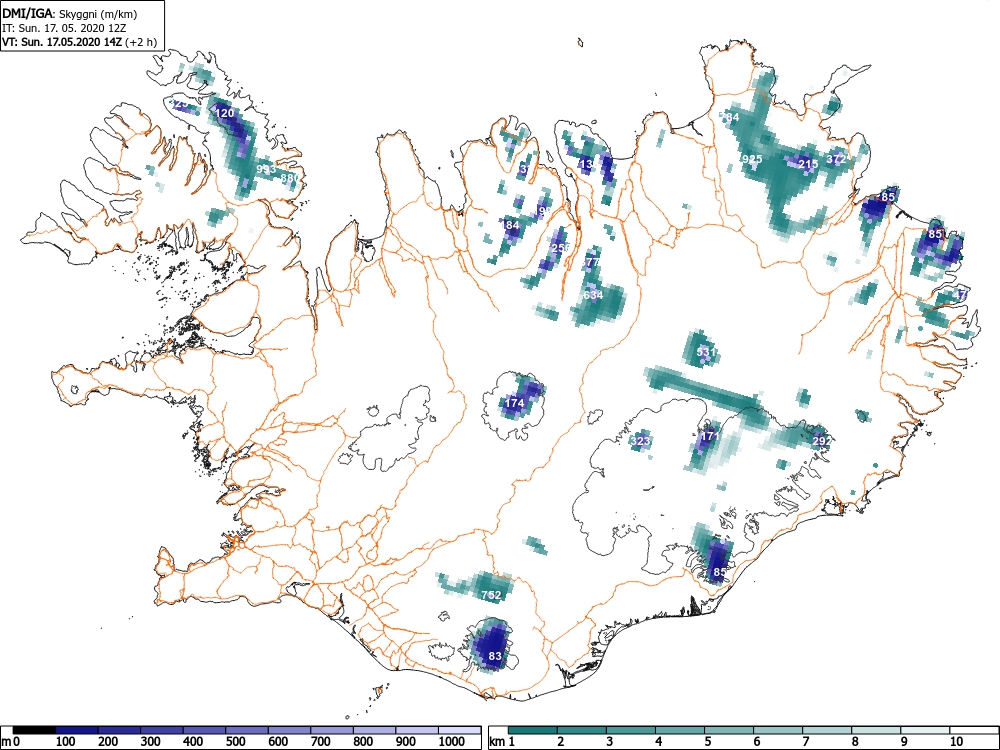
Task: Click the darkest navy 100–200 m legend swatch
Action: click(x=77, y=730)
